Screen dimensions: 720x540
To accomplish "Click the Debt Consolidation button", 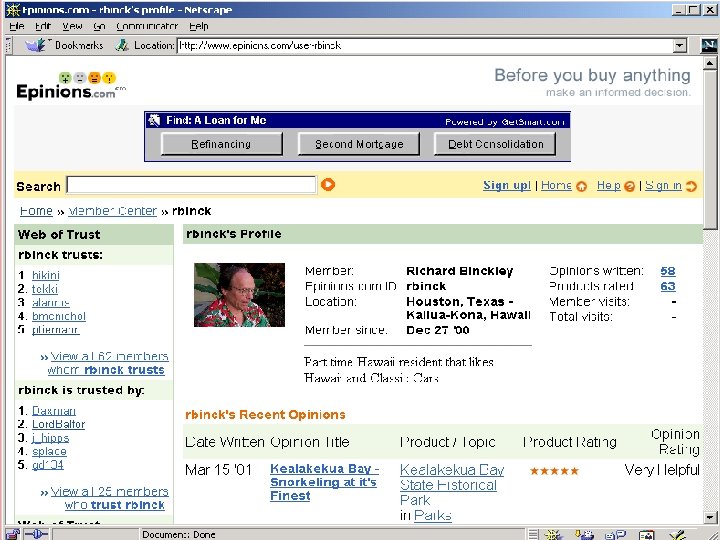I will coord(495,144).
